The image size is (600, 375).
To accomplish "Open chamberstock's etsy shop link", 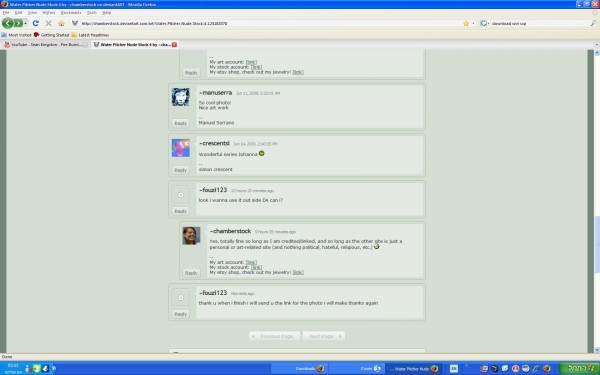I will [298, 272].
